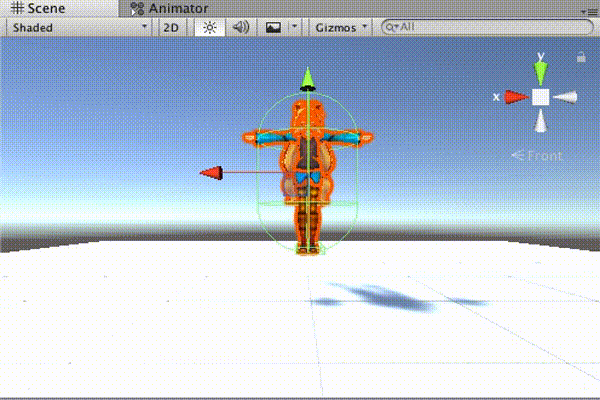The width and height of the screenshot is (600, 400).
Task: Open the image effects dropdown
Action: [x=279, y=27]
